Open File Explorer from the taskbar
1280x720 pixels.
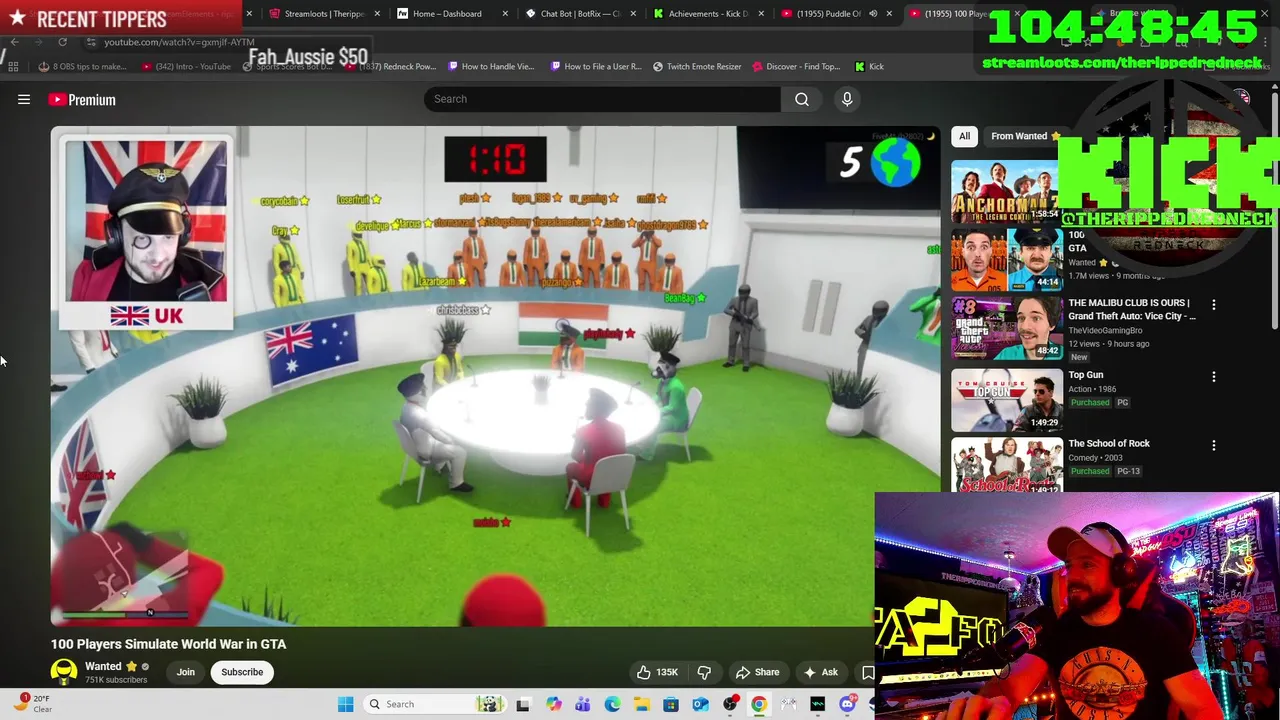tap(641, 704)
